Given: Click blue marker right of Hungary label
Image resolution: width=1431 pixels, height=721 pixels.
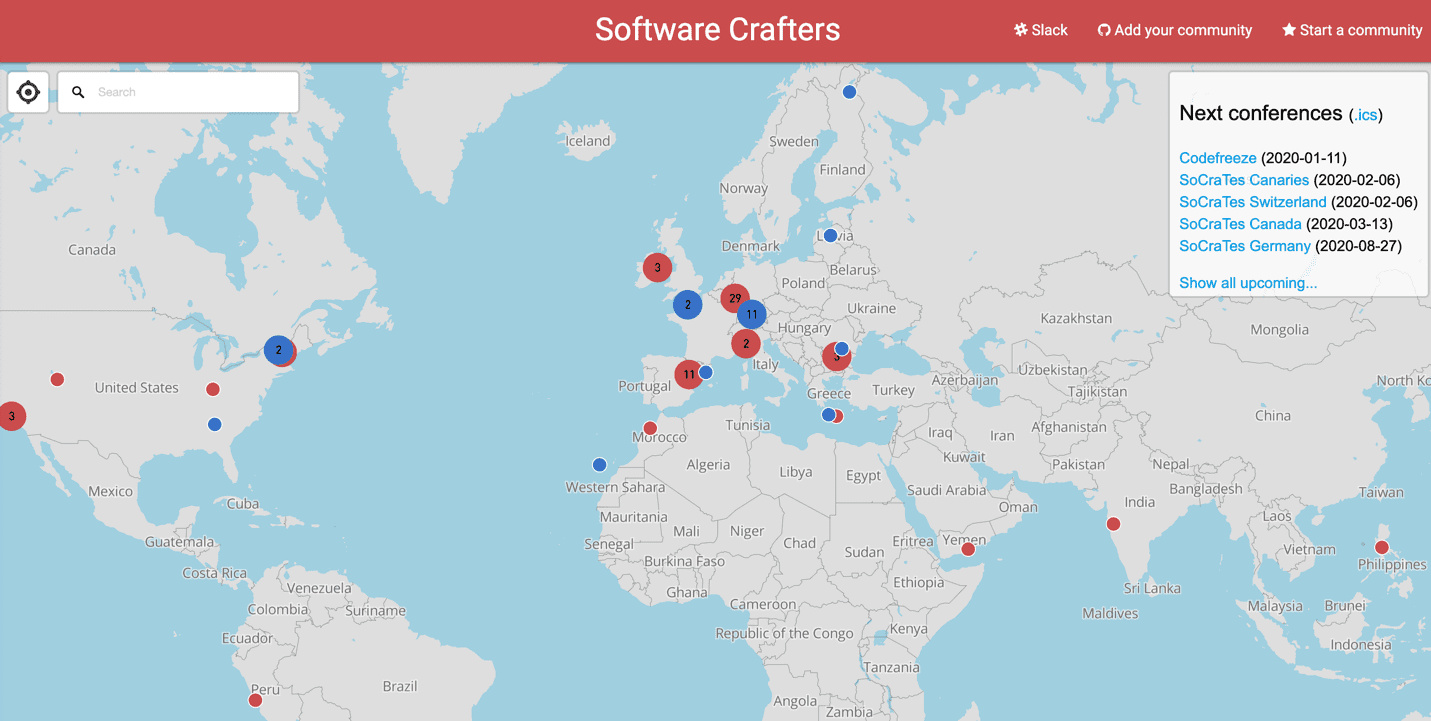Looking at the screenshot, I should 842,349.
